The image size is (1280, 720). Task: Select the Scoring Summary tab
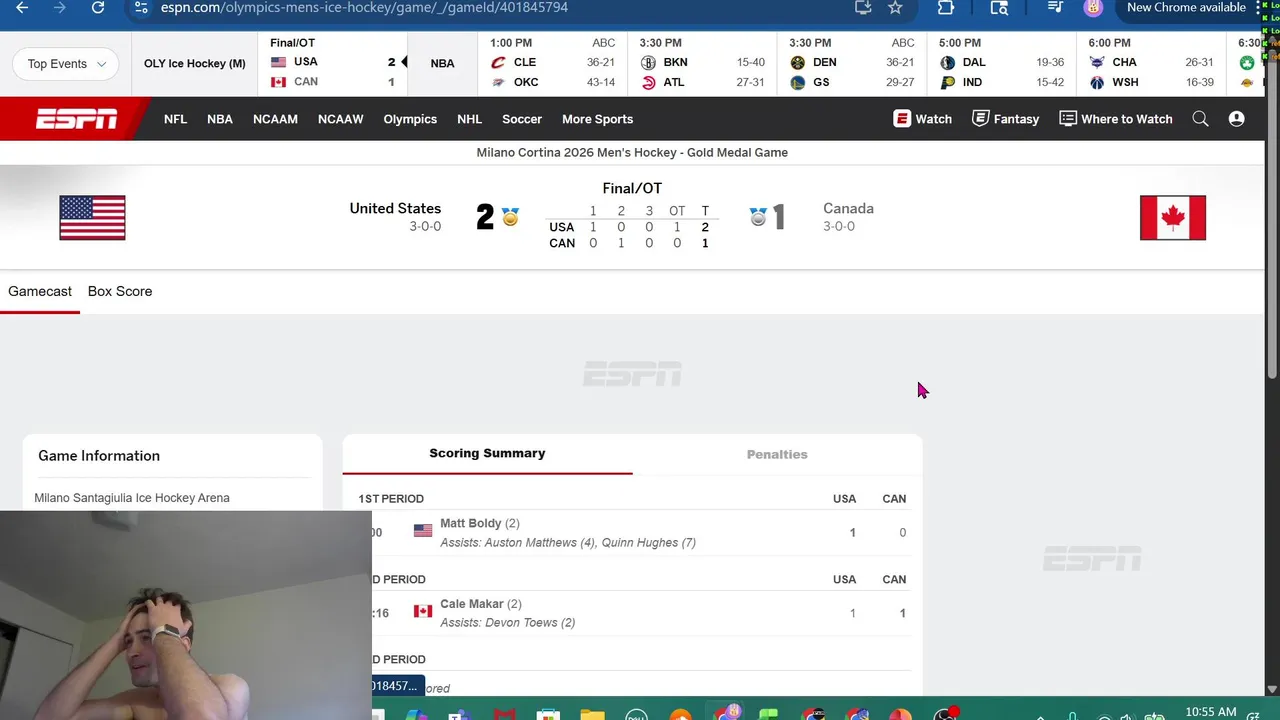(487, 454)
